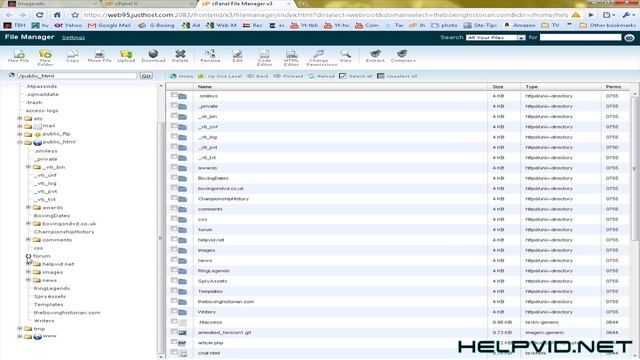Check the forum folder row checkbox
Screen dimensions: 640x360
(x=174, y=229)
